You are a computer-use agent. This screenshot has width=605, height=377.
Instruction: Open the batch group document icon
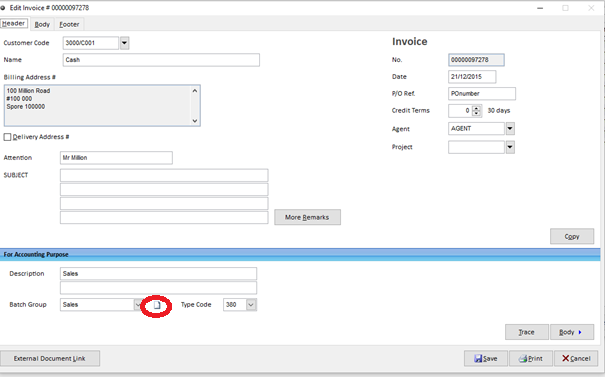[x=157, y=305]
